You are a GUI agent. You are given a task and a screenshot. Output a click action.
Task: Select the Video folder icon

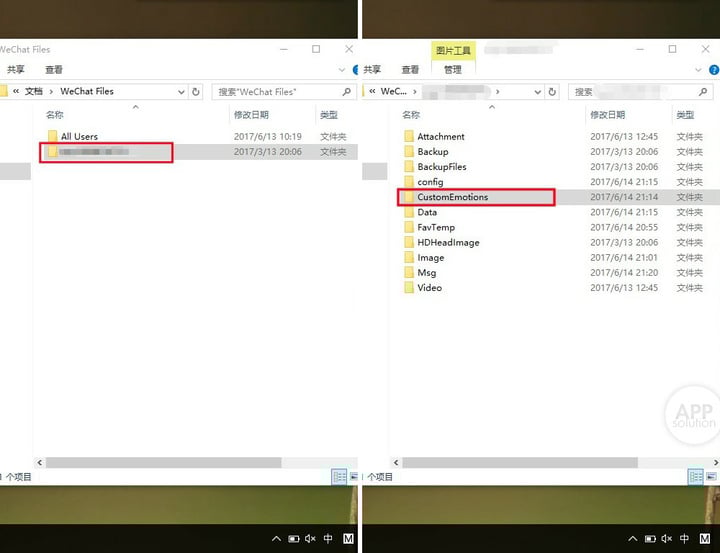point(409,288)
